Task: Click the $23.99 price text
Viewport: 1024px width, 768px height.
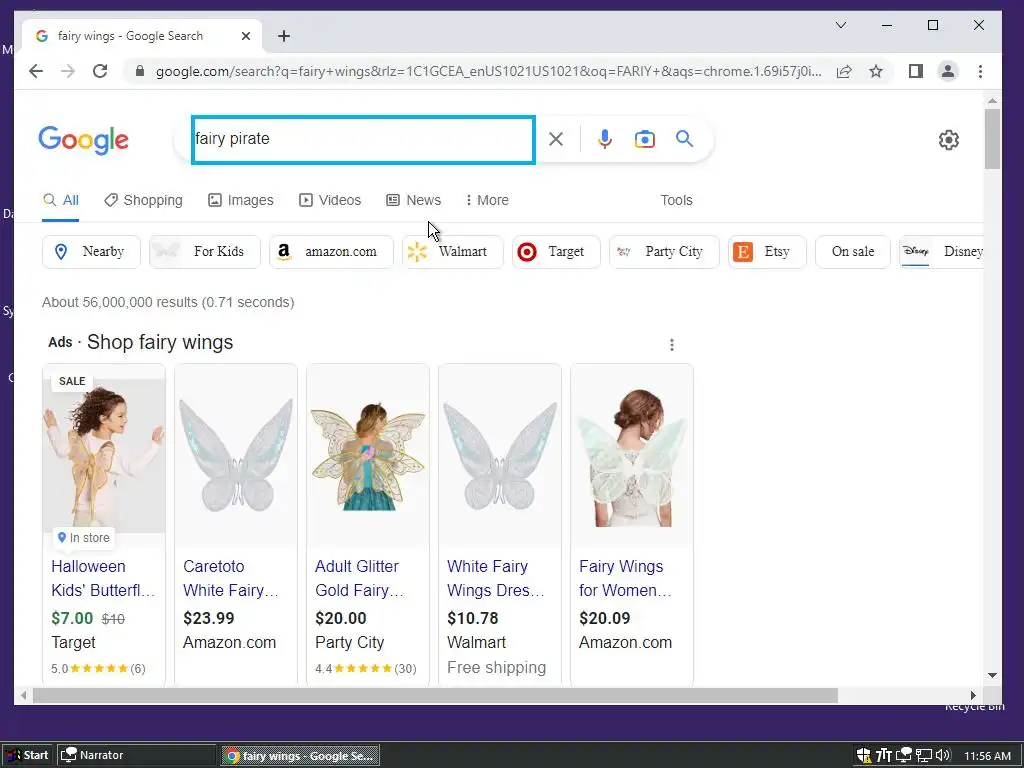Action: tap(209, 618)
